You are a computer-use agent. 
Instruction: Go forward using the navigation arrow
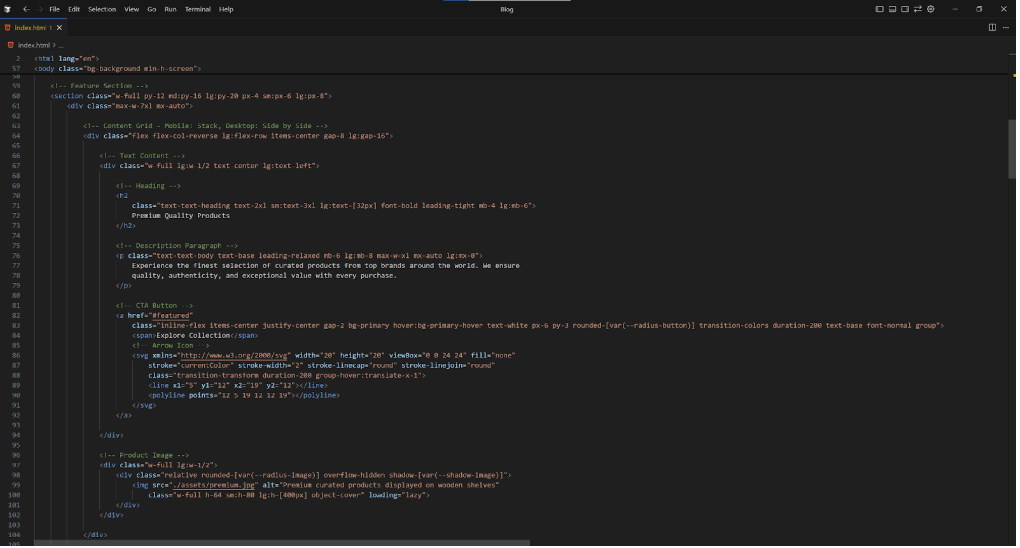click(x=39, y=9)
